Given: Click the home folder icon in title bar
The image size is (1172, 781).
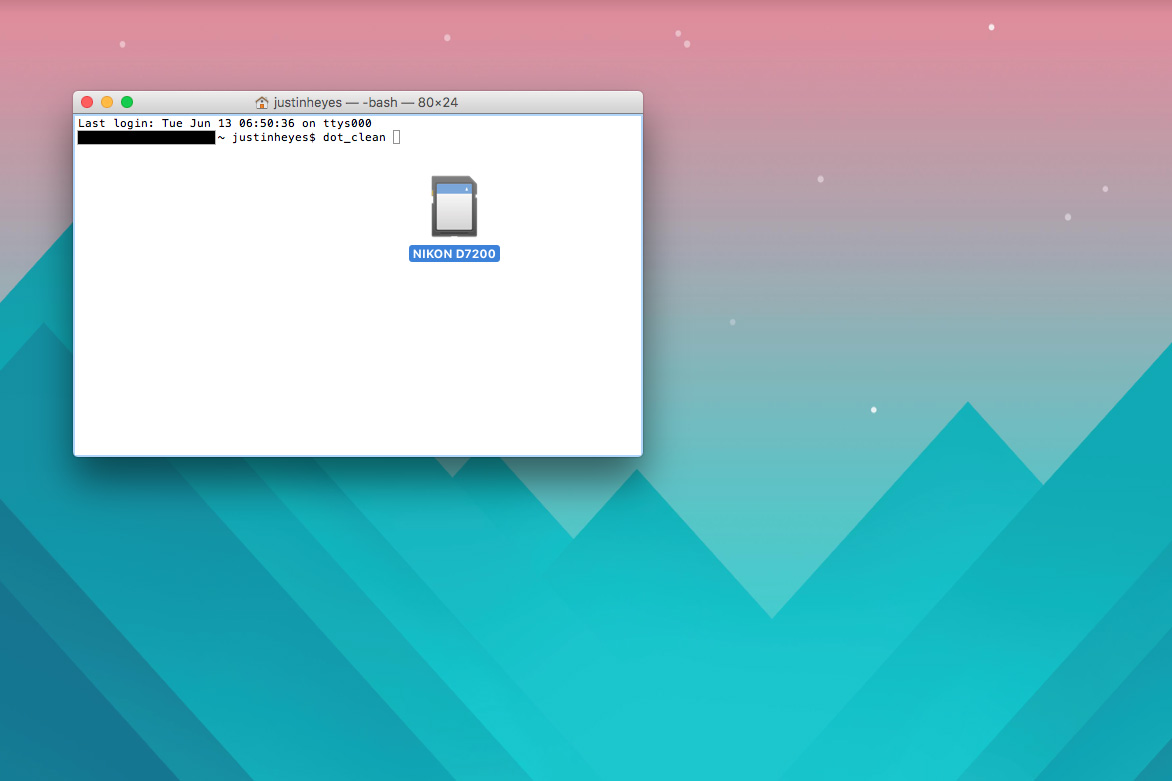Looking at the screenshot, I should (262, 102).
